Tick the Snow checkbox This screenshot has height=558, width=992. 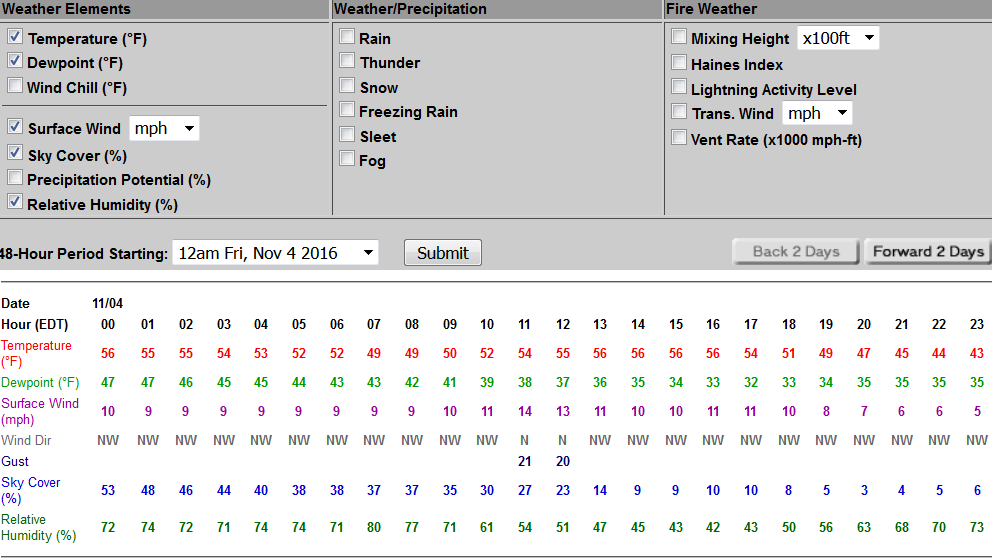[347, 87]
